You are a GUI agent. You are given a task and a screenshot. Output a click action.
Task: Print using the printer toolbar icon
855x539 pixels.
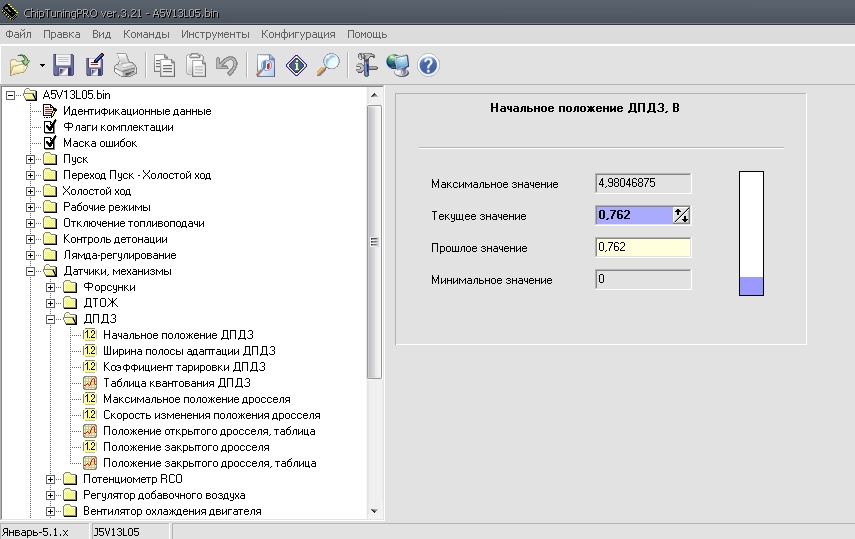125,66
